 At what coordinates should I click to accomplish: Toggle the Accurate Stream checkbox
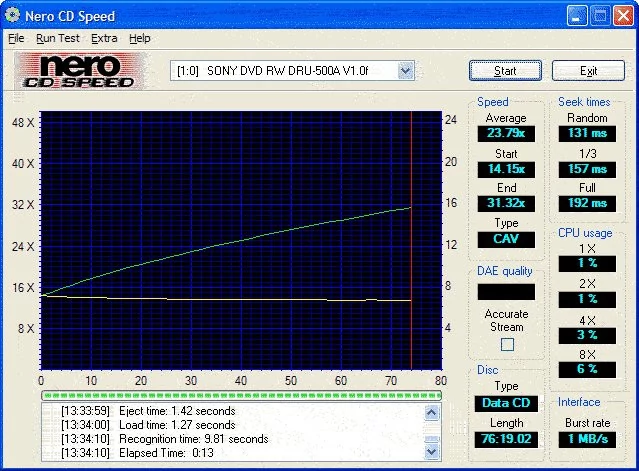[507, 345]
